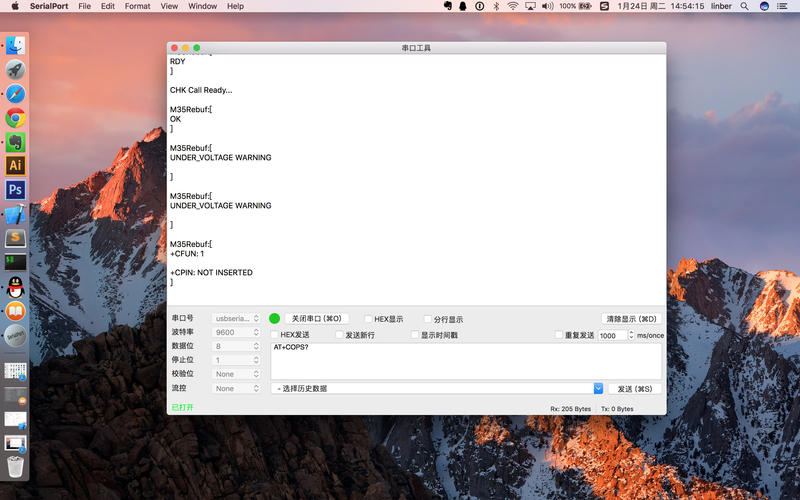Open Xcode from the dock
Image resolution: width=800 pixels, height=500 pixels.
15,214
